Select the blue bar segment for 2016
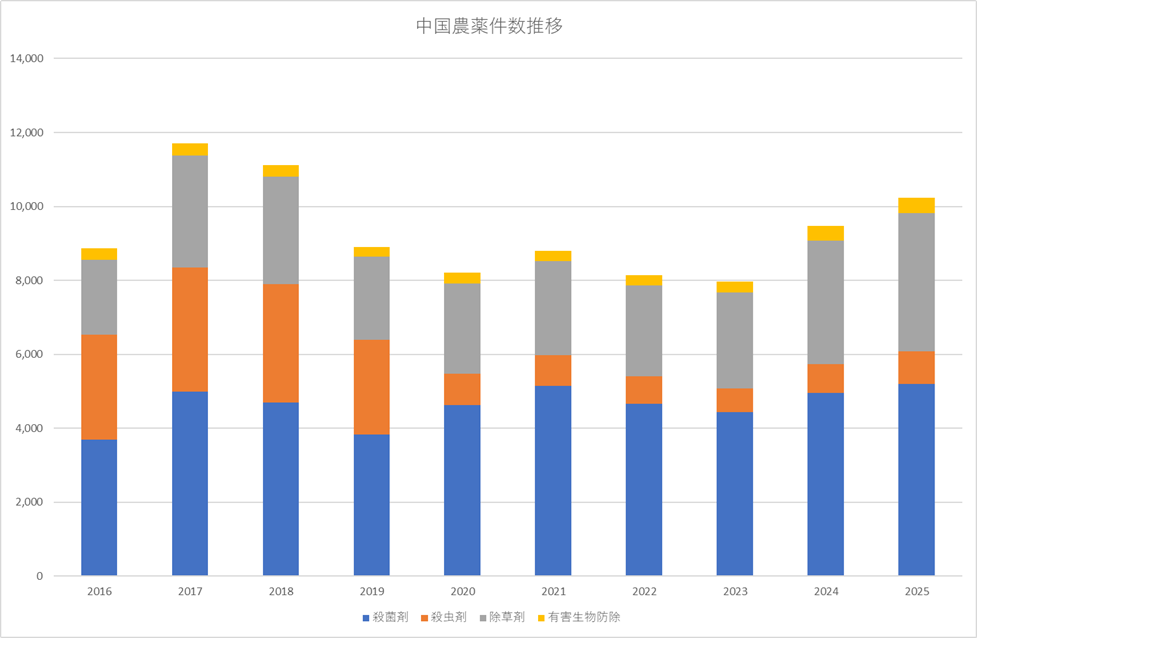The height and width of the screenshot is (648, 1152). (99, 507)
